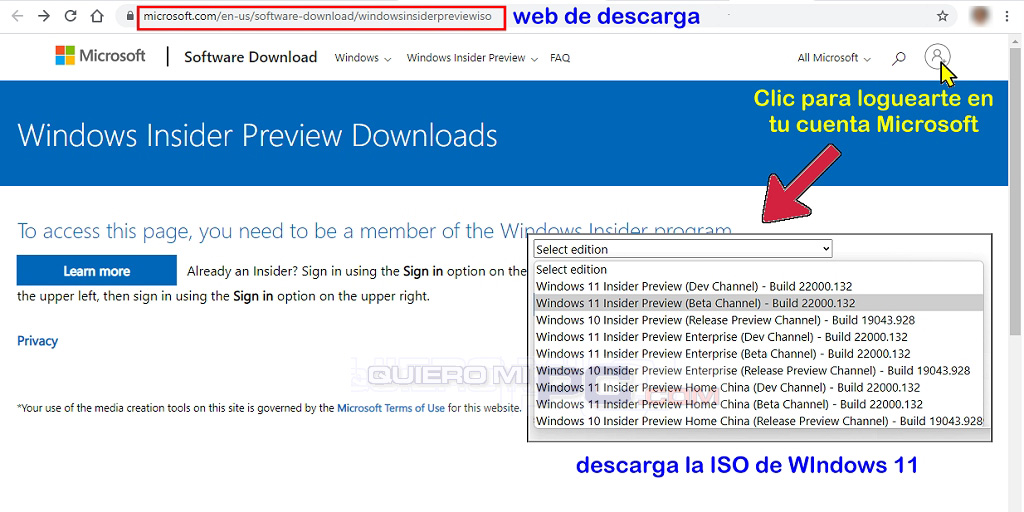Click the Learn more button

click(x=97, y=271)
